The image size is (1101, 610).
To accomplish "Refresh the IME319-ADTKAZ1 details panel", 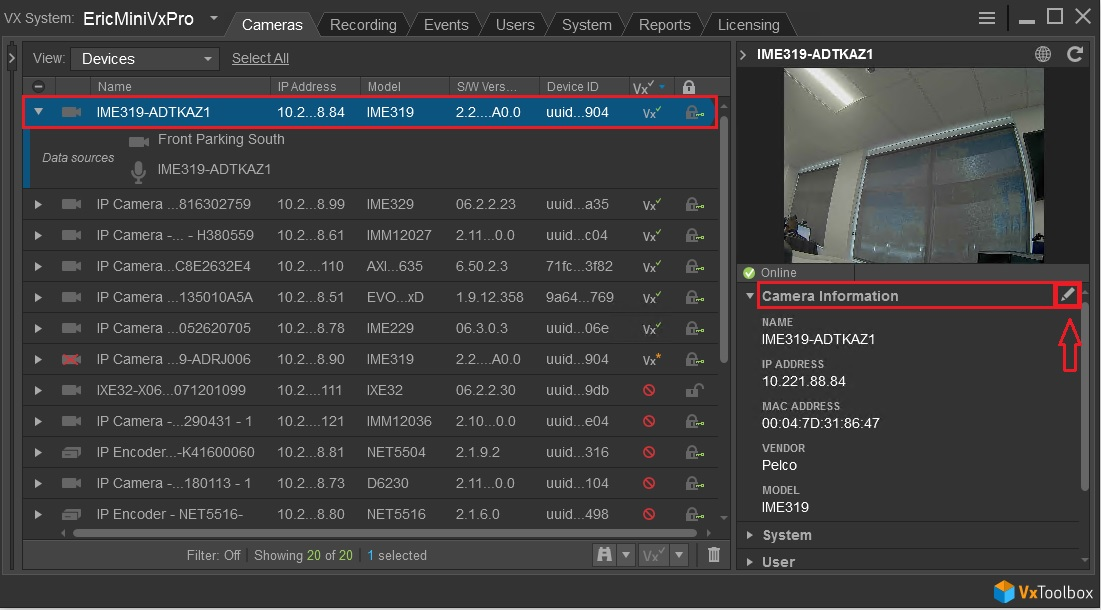I will point(1075,54).
